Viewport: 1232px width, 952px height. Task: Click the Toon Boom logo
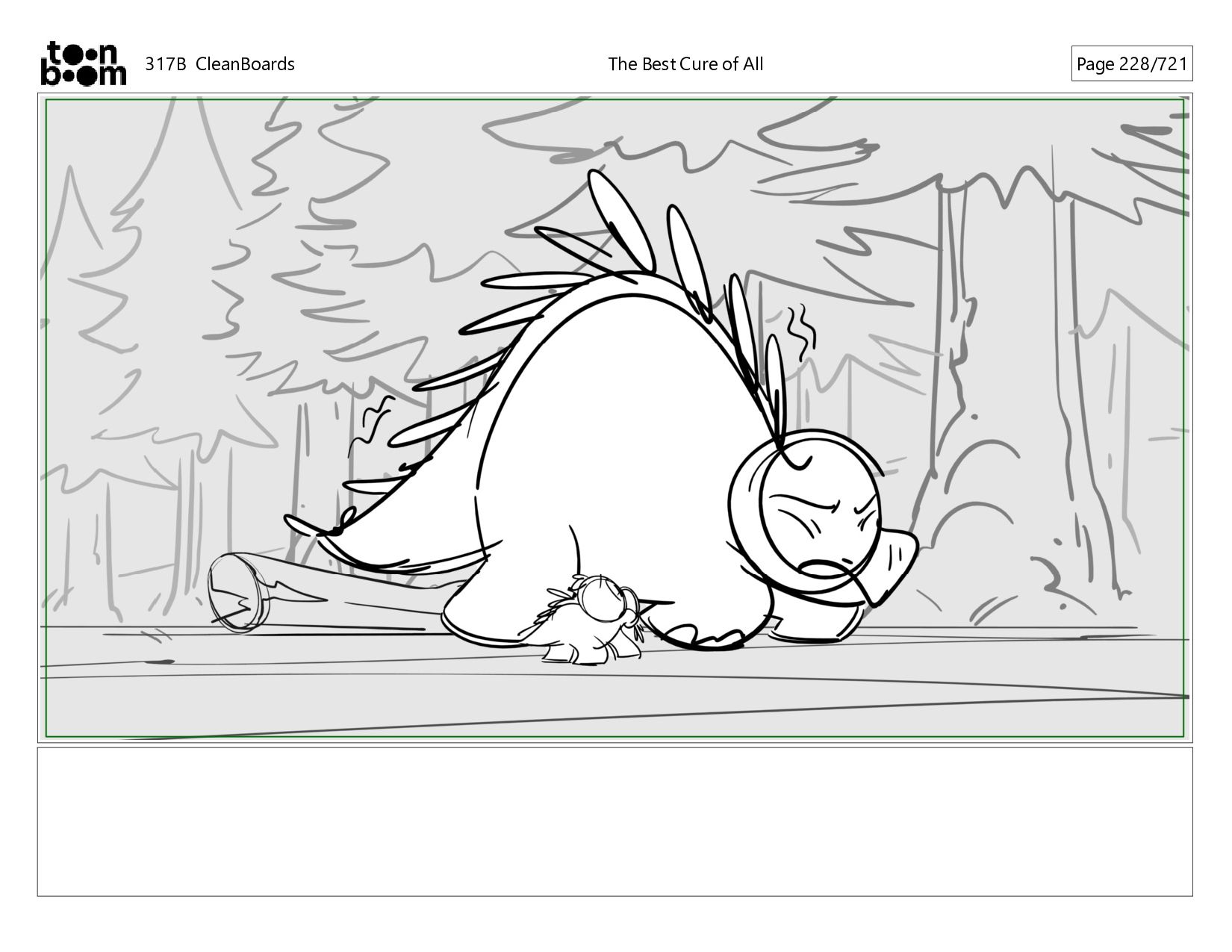(x=83, y=63)
